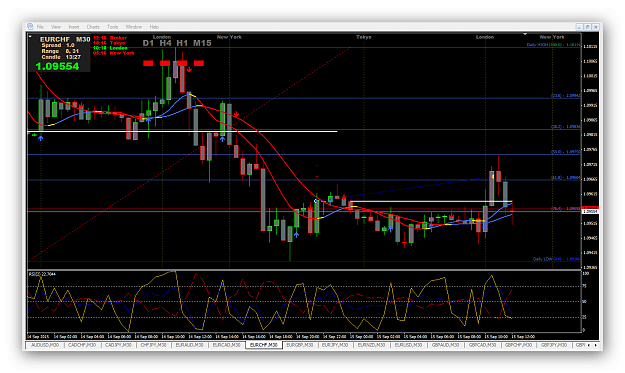The image size is (625, 373).
Task: Click the red indicator box under H4
Action: pos(165,63)
